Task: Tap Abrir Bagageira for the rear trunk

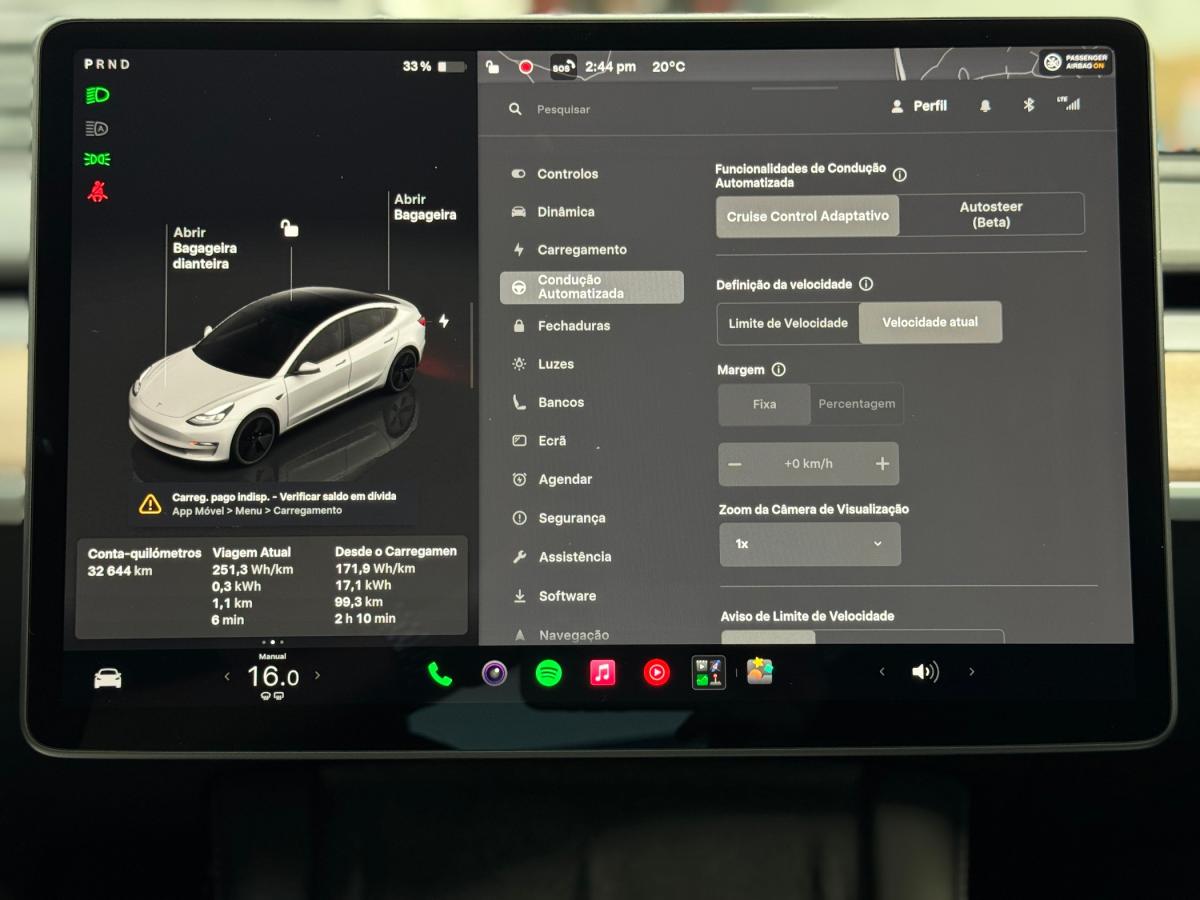Action: [x=425, y=207]
